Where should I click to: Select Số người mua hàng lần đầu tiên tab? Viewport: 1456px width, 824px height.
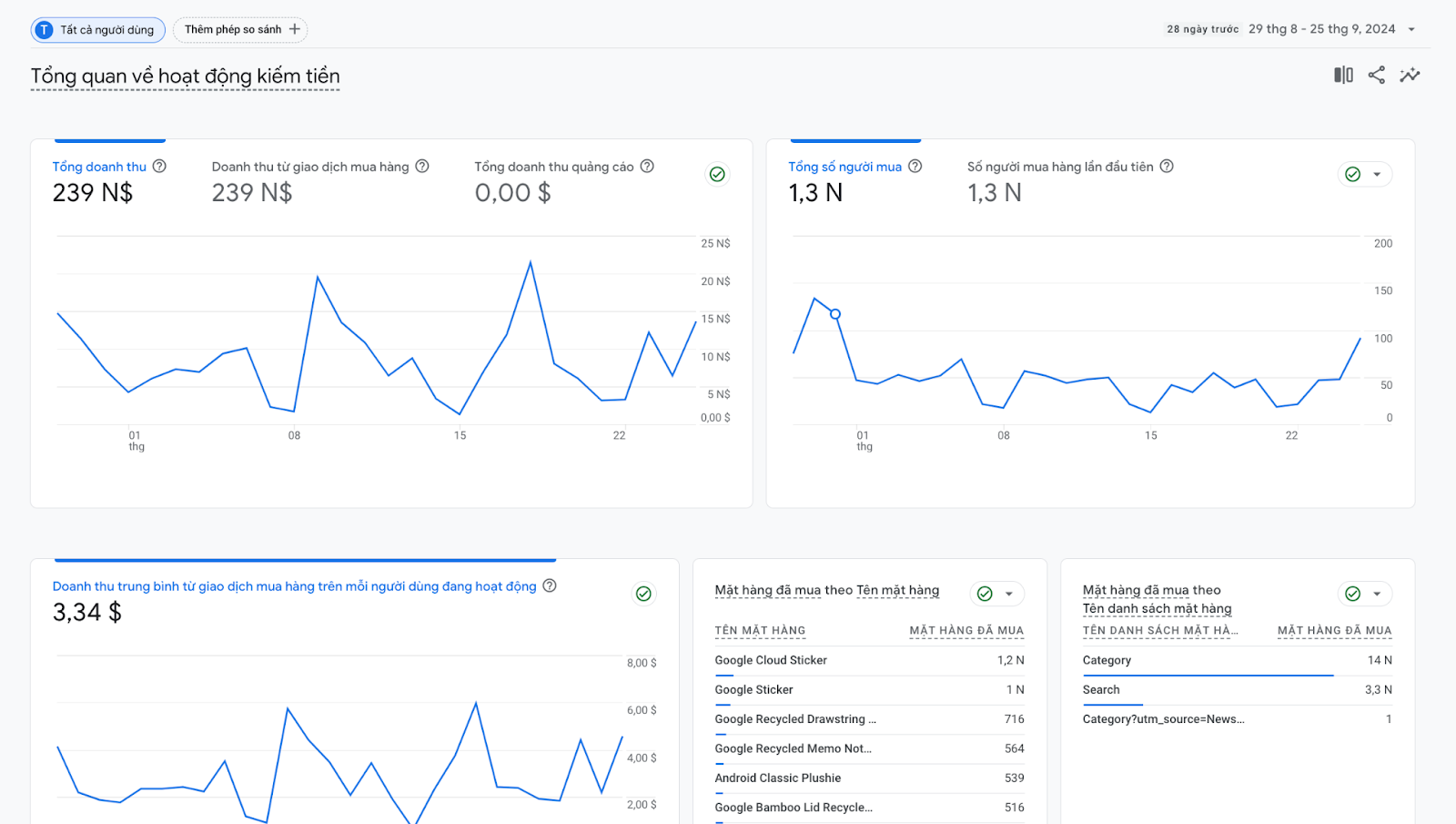pyautogui.click(x=1070, y=180)
